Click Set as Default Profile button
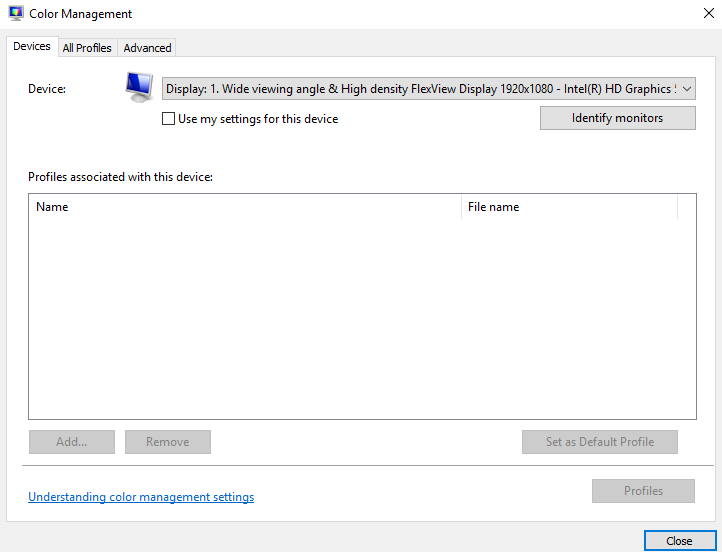The height and width of the screenshot is (552, 722). (x=600, y=442)
